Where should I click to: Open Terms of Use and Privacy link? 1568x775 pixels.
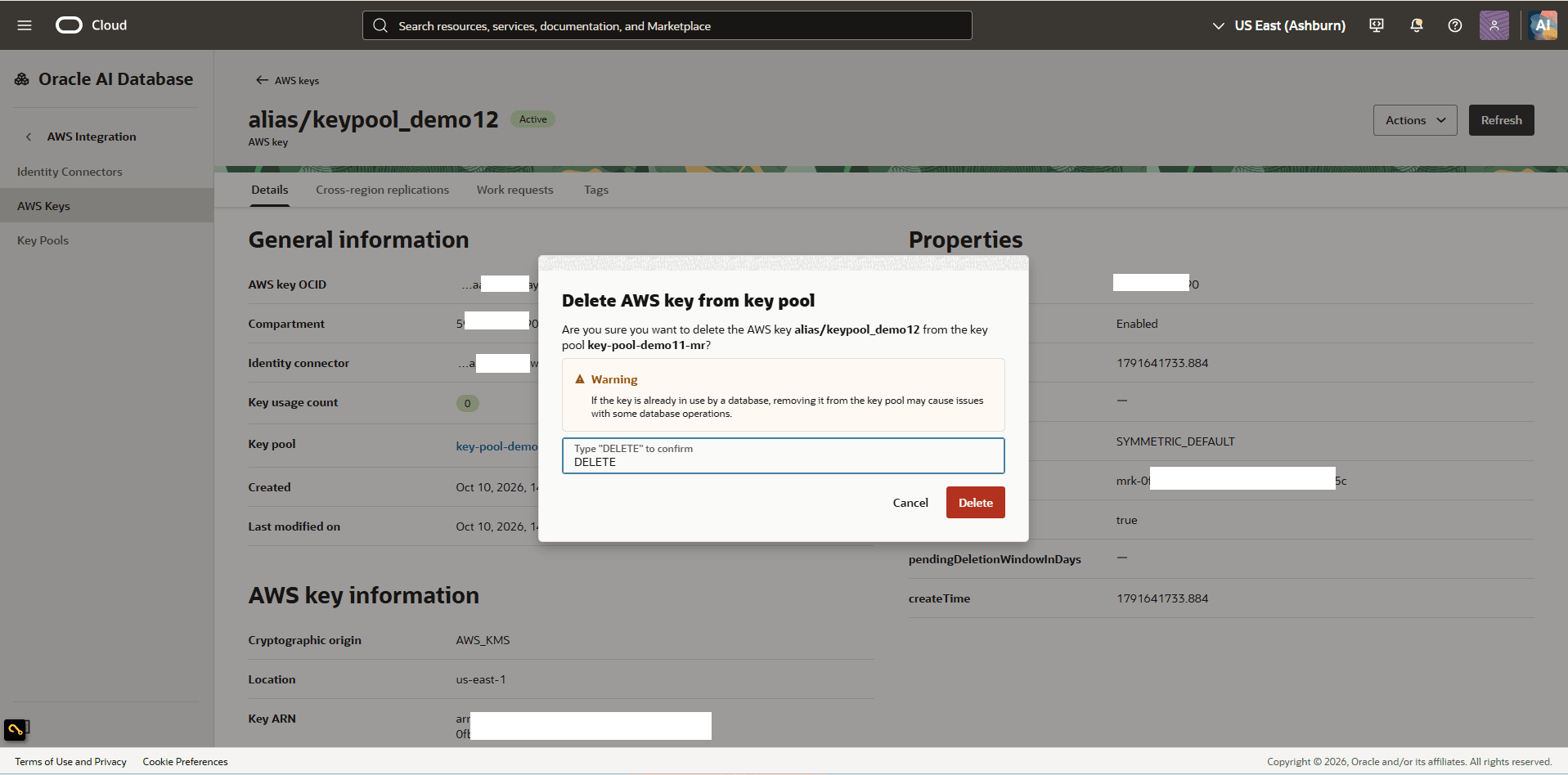(x=70, y=762)
